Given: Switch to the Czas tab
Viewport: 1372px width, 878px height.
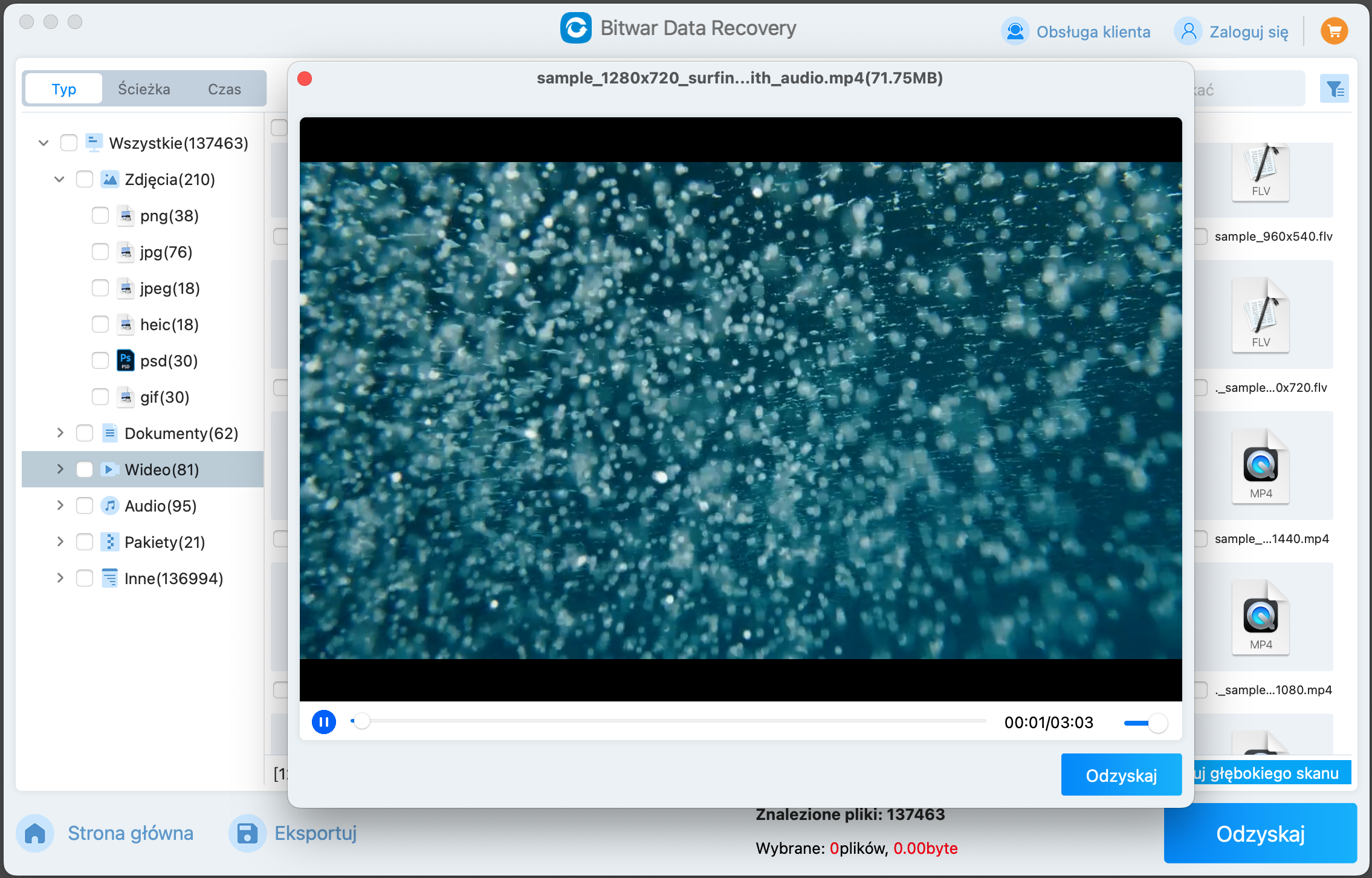Looking at the screenshot, I should (x=224, y=89).
